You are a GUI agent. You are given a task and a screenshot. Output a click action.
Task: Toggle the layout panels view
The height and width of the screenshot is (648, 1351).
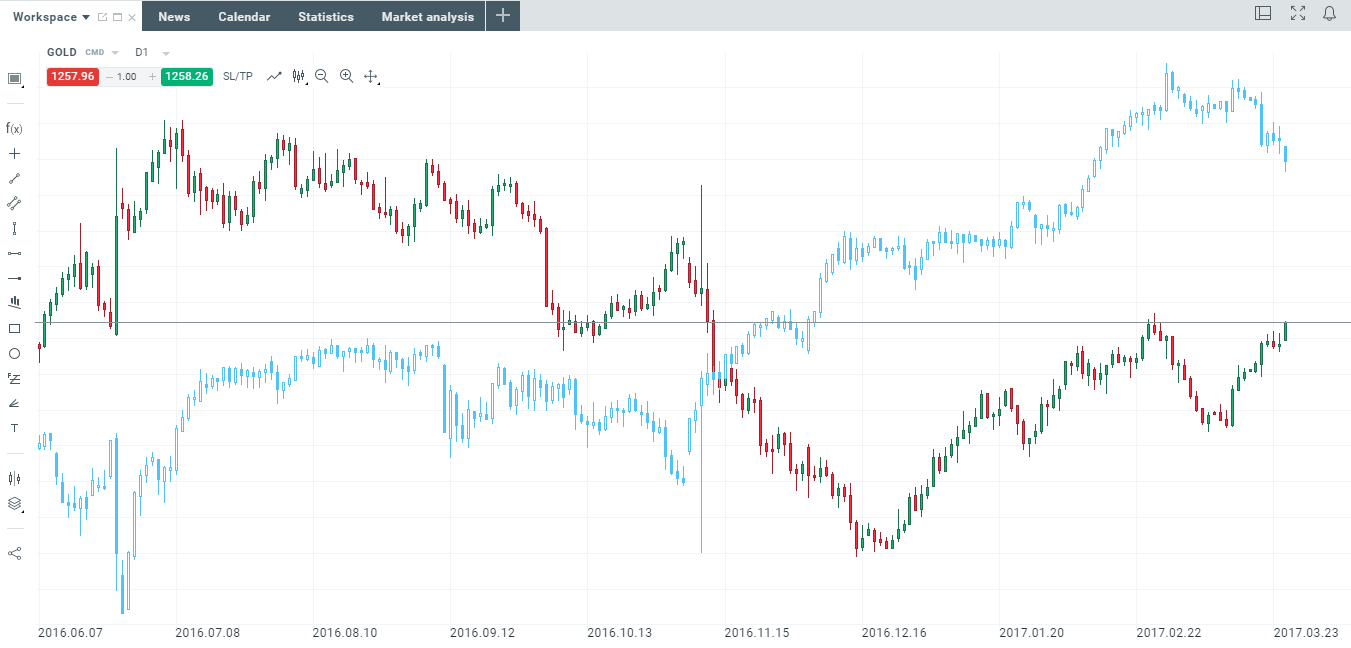tap(1263, 14)
